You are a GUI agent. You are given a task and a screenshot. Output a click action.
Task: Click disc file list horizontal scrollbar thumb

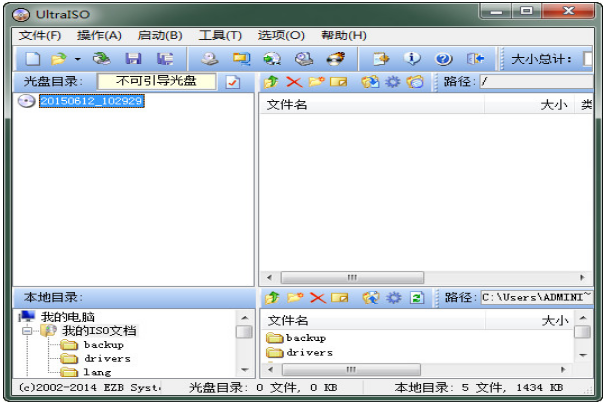pyautogui.click(x=352, y=277)
